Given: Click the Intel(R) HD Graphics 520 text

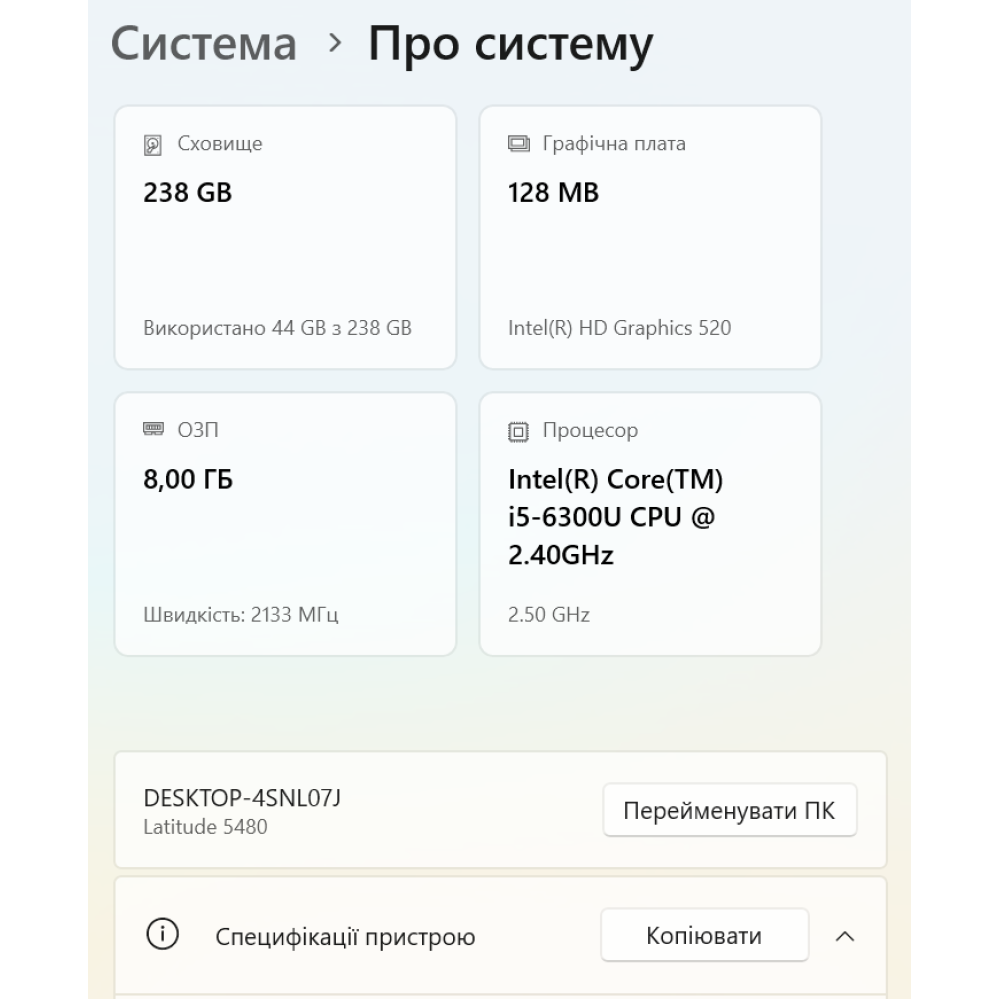Looking at the screenshot, I should pos(619,328).
